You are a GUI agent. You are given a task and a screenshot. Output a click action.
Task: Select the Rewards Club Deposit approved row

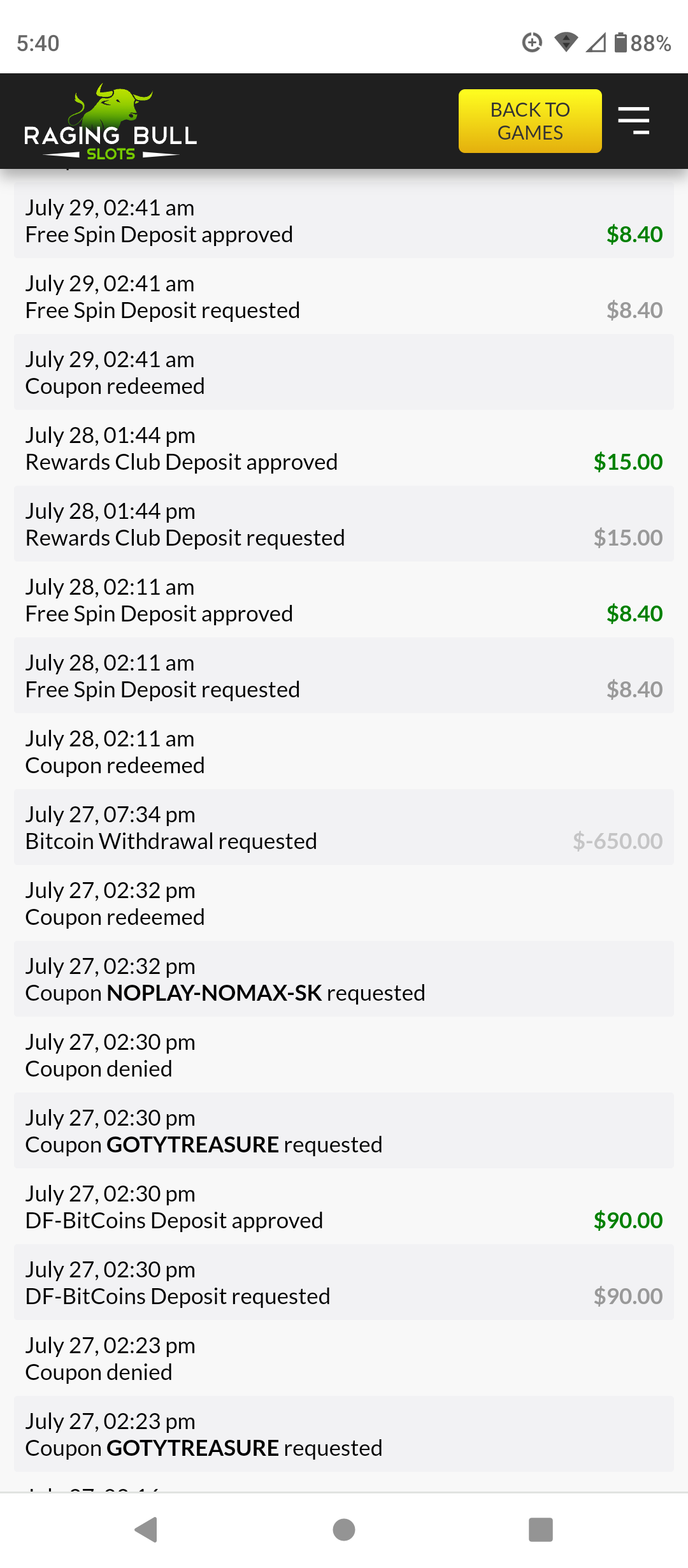click(x=344, y=448)
